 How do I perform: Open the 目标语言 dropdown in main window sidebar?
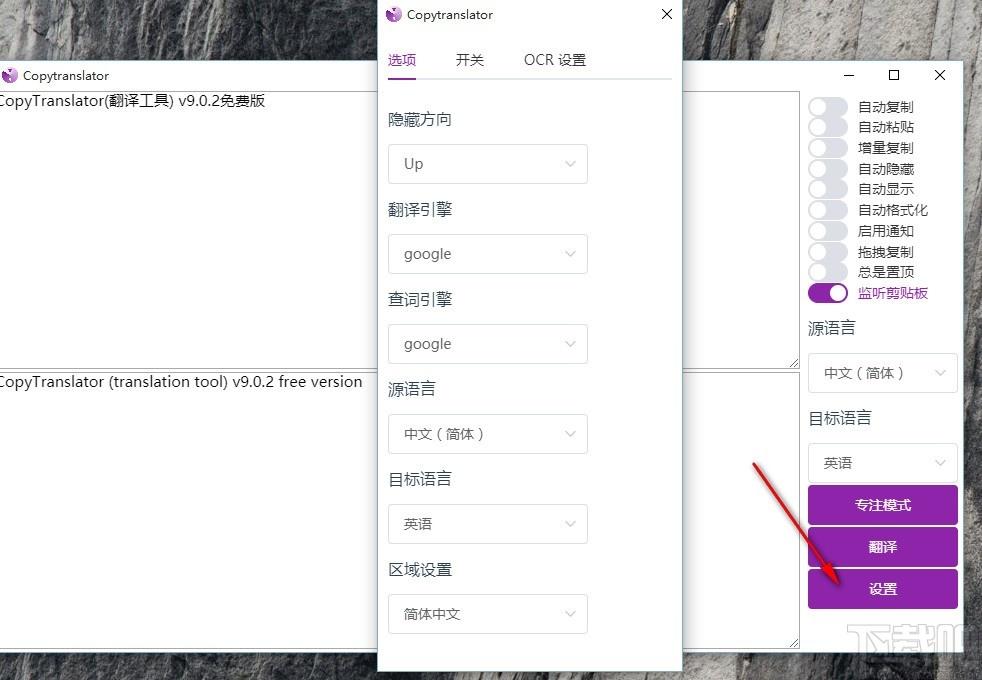click(882, 463)
